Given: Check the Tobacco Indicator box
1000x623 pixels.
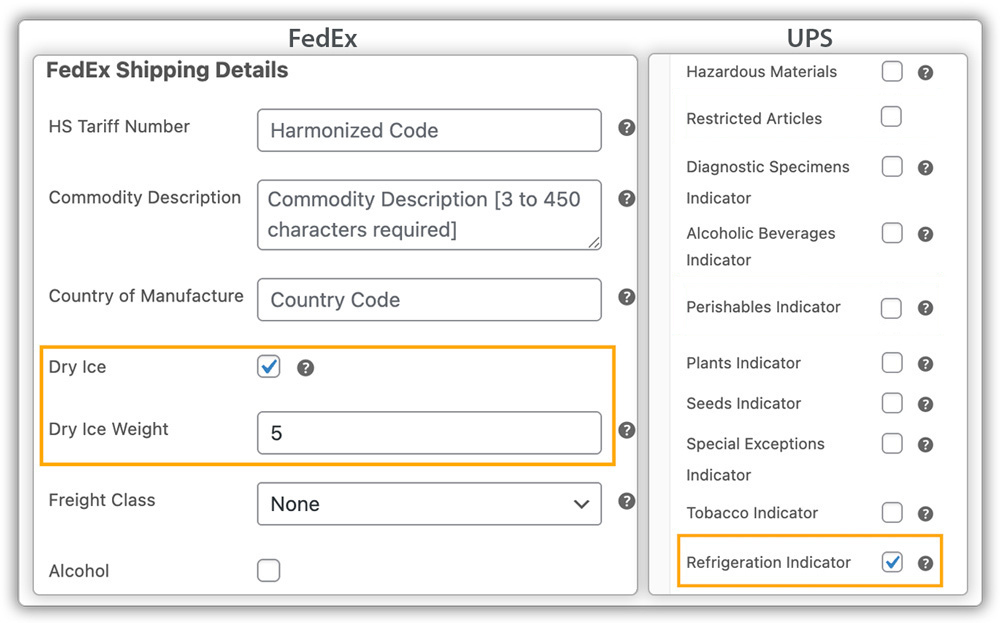Looking at the screenshot, I should tap(892, 512).
